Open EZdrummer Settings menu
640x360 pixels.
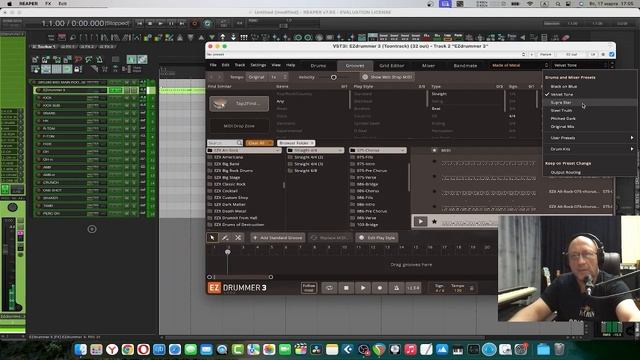coord(258,65)
